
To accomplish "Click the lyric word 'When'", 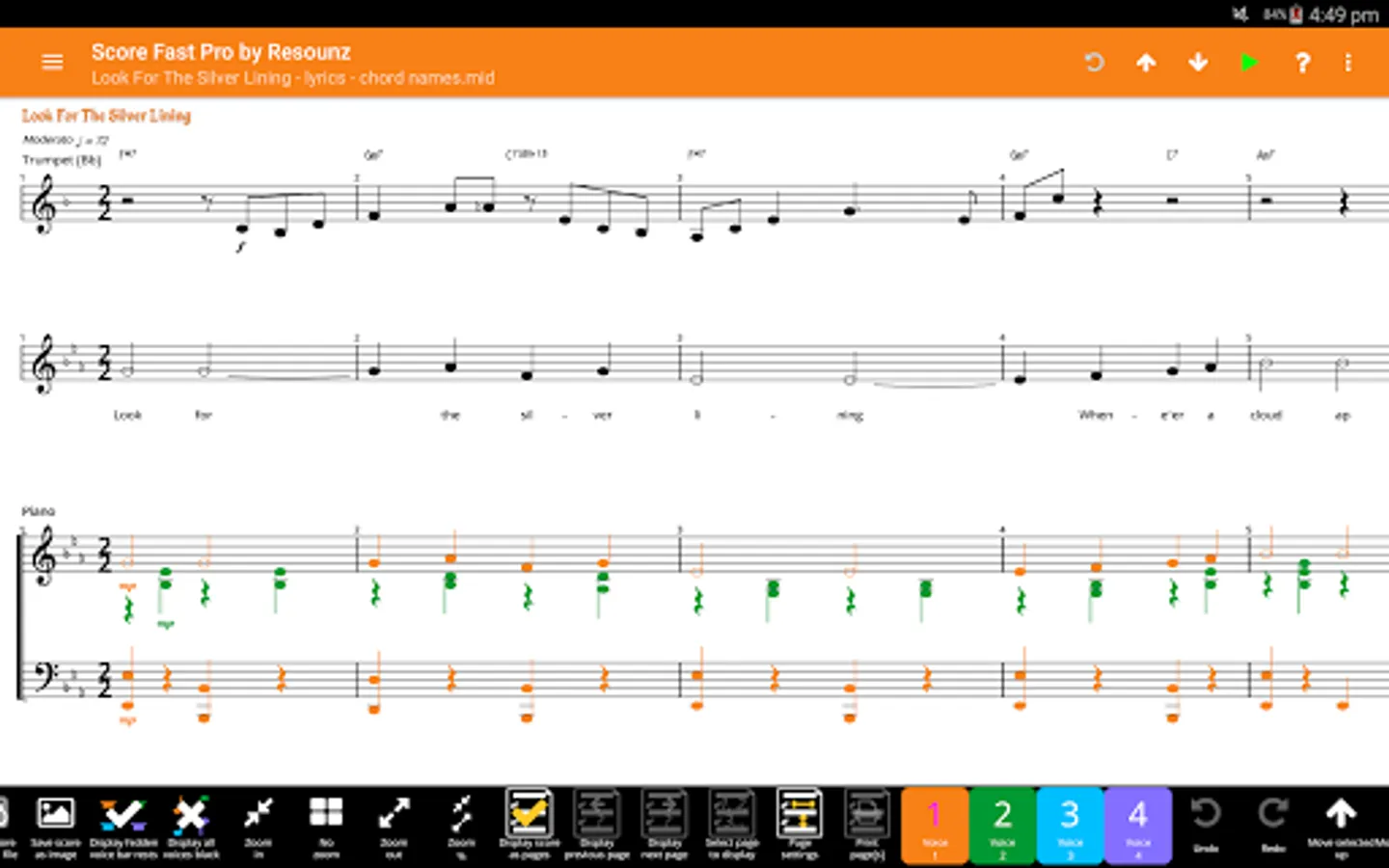I will [x=1095, y=416].
